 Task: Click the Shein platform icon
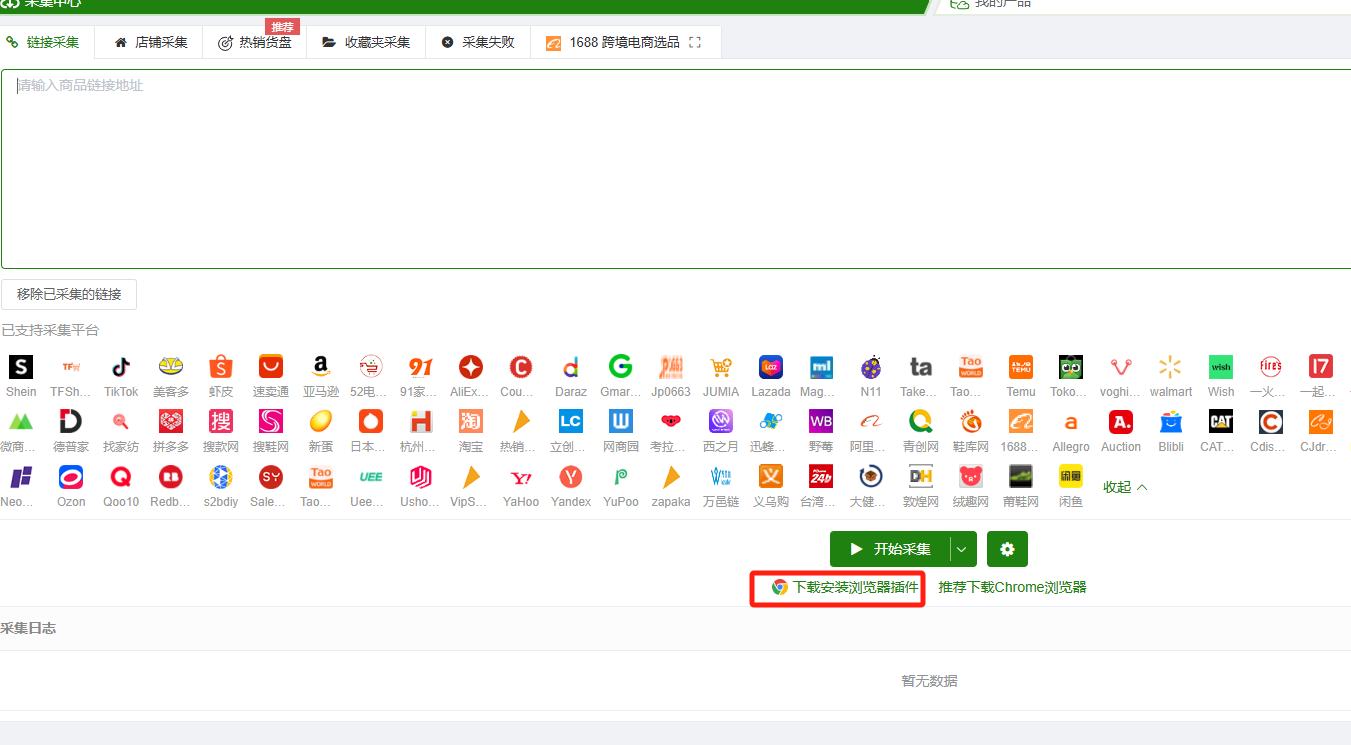(x=20, y=367)
